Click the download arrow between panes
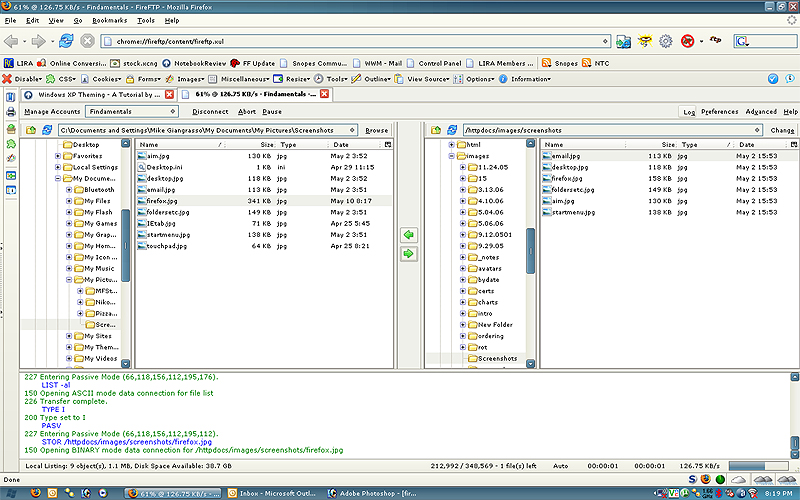This screenshot has height=500, width=800. [408, 235]
